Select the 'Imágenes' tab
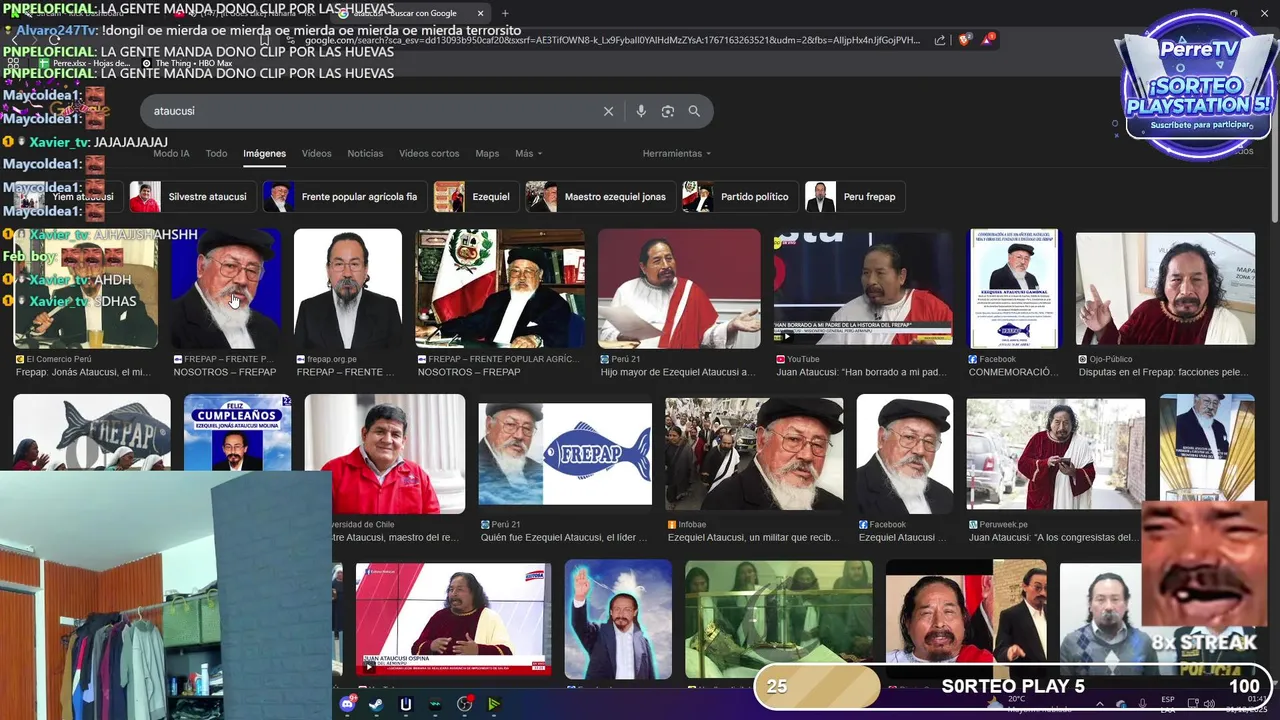Image resolution: width=1280 pixels, height=720 pixels. click(264, 154)
